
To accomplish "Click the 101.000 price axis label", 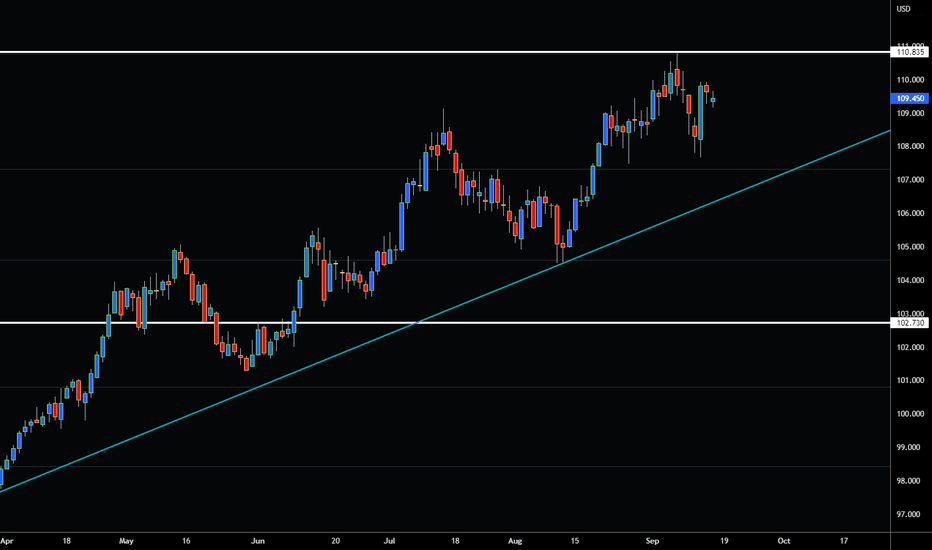I will [910, 381].
